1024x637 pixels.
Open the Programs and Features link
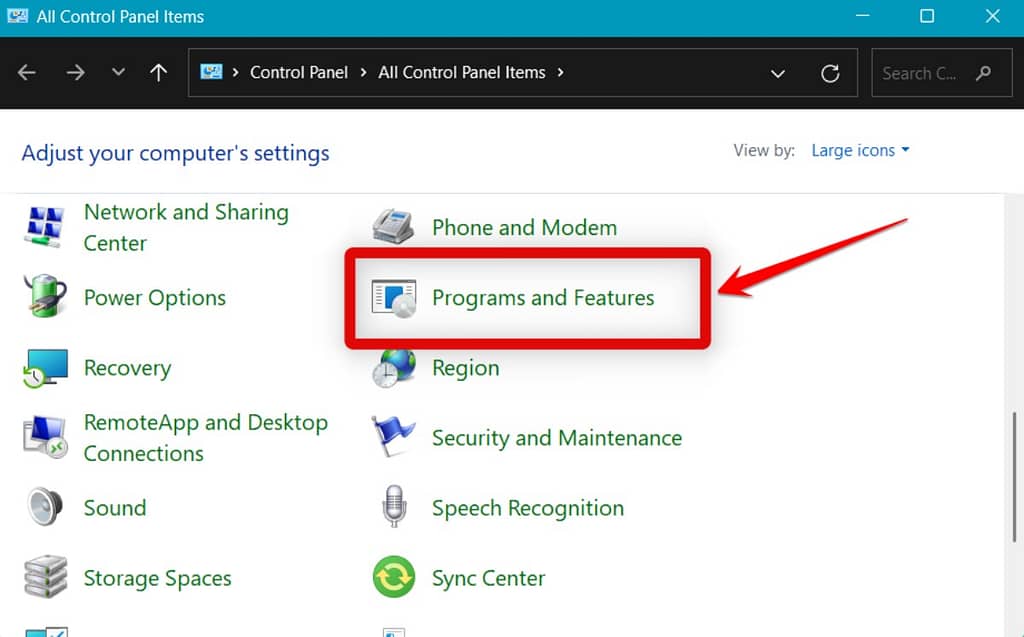543,298
